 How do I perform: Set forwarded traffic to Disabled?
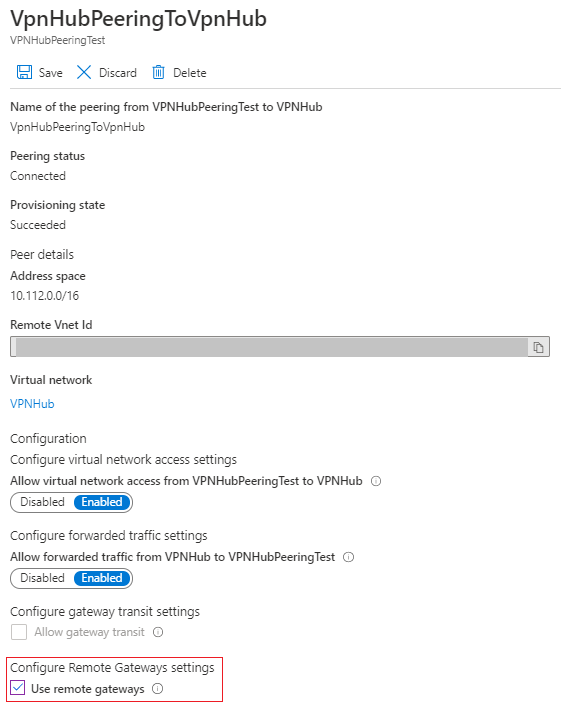42,578
